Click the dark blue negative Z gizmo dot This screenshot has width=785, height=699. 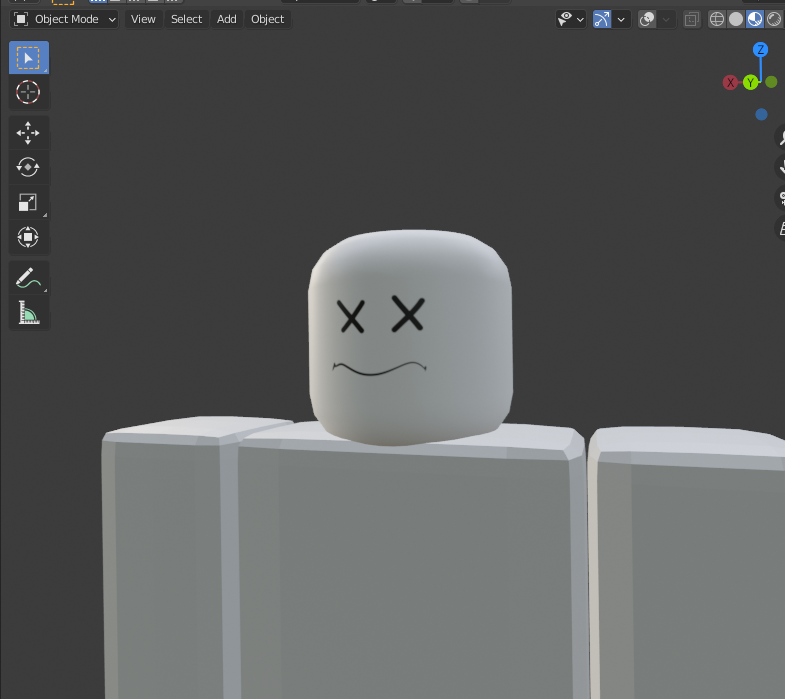(x=761, y=115)
